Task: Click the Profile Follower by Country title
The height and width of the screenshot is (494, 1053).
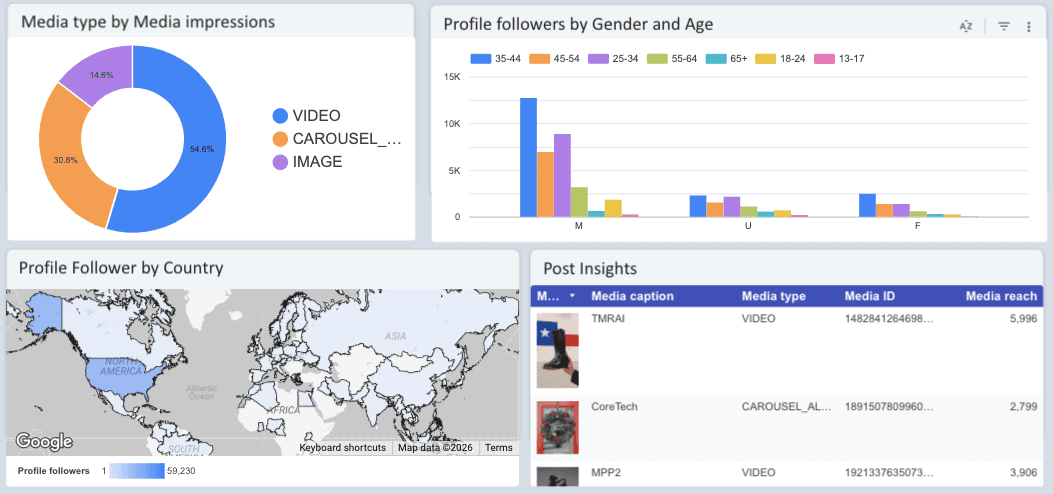Action: pos(121,268)
